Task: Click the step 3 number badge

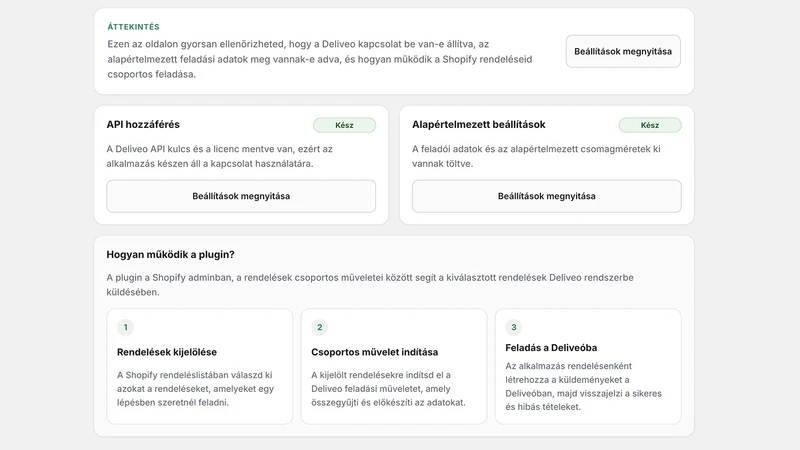Action: click(x=514, y=327)
